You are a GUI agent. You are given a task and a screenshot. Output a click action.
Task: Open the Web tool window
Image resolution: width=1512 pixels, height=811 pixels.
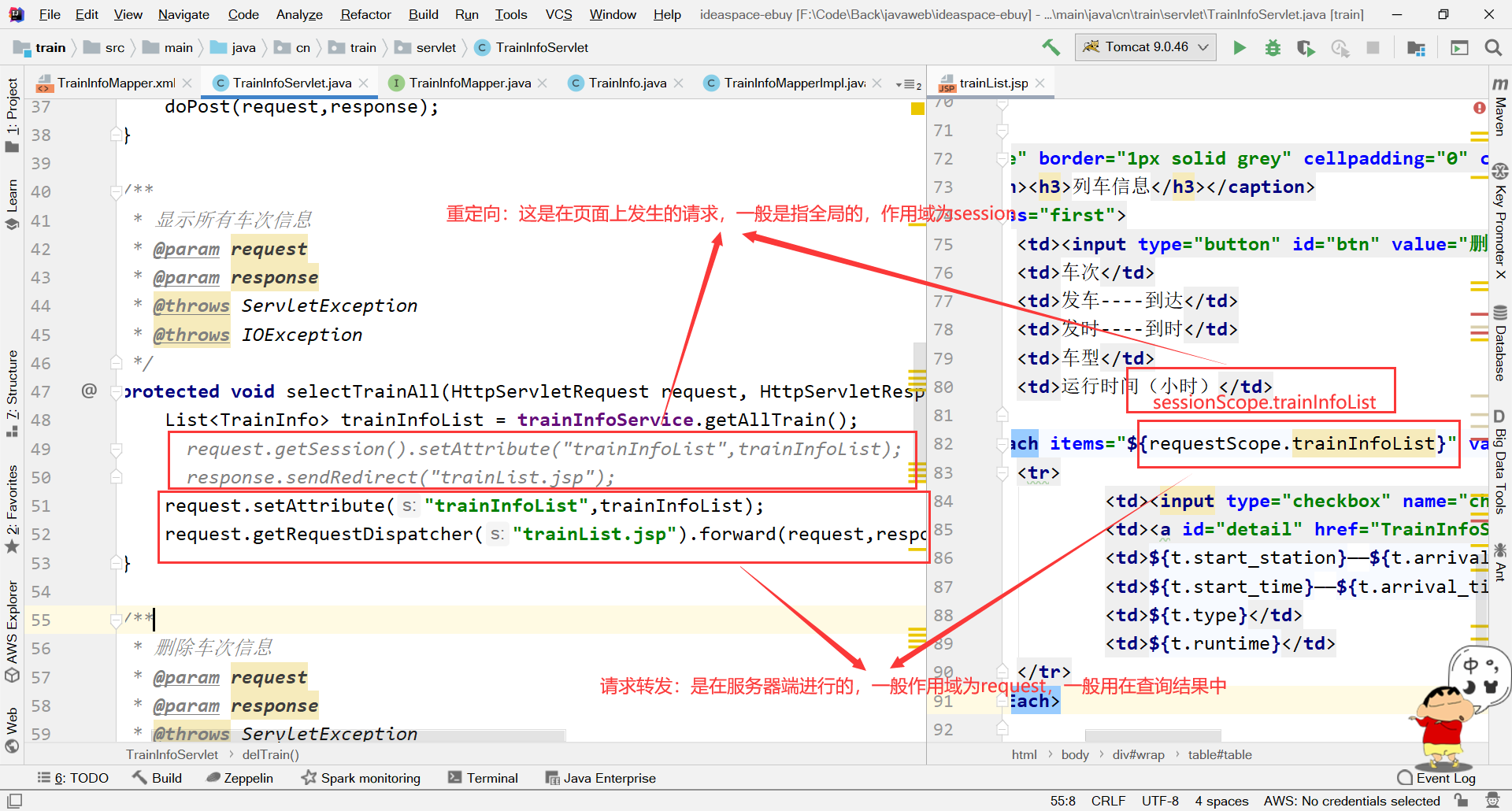point(12,730)
